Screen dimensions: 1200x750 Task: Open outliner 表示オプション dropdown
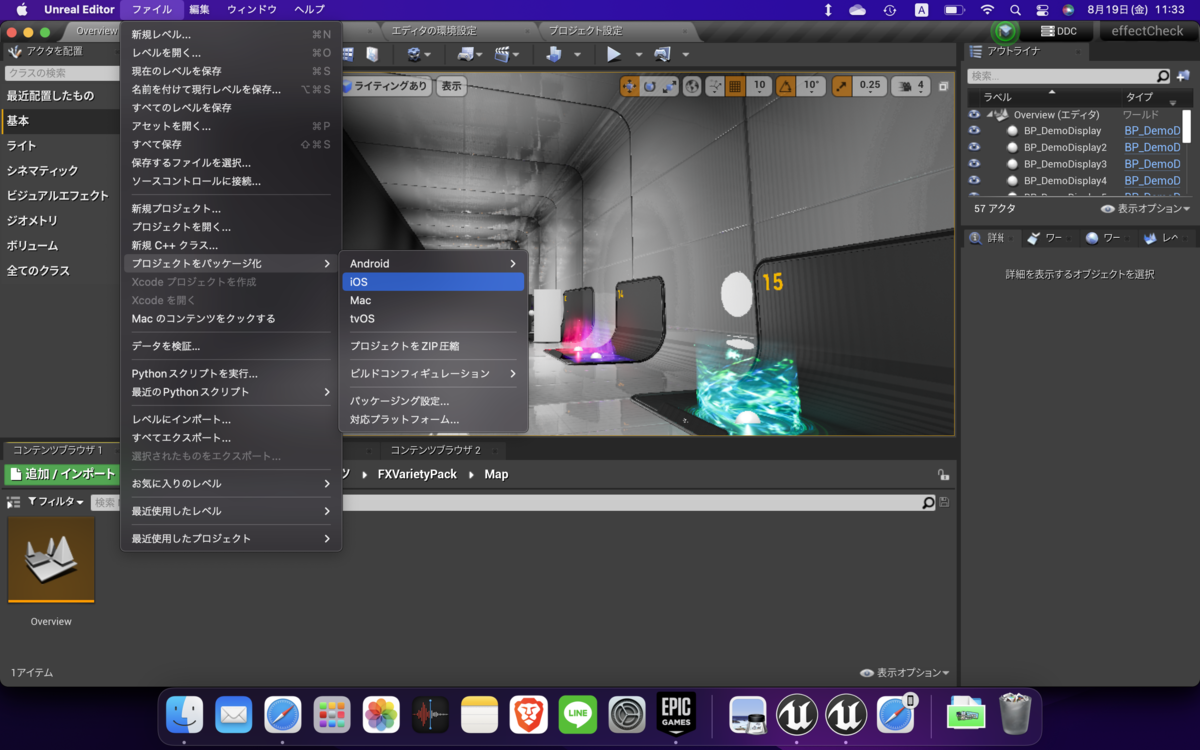1145,209
